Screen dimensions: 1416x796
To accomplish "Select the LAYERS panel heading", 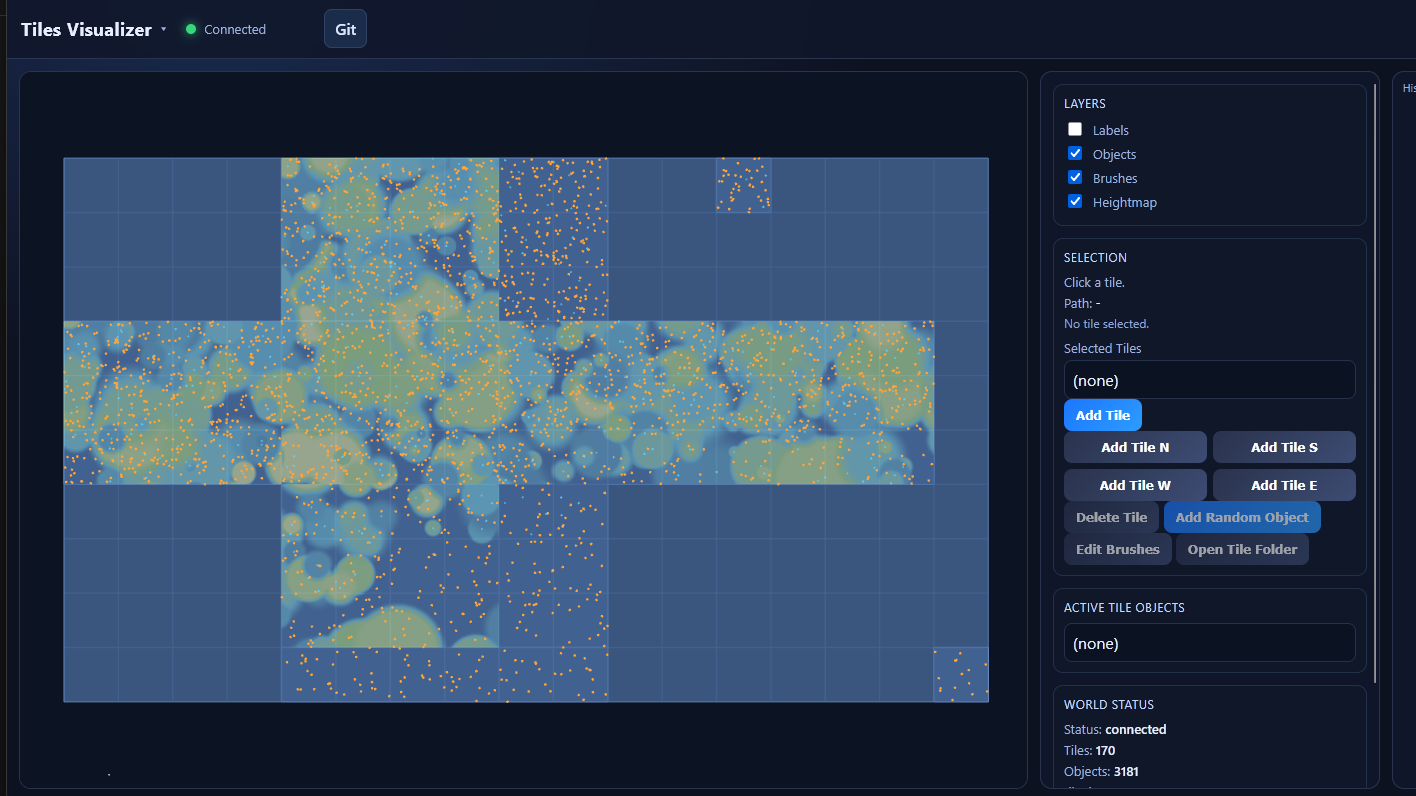I will (x=1084, y=103).
